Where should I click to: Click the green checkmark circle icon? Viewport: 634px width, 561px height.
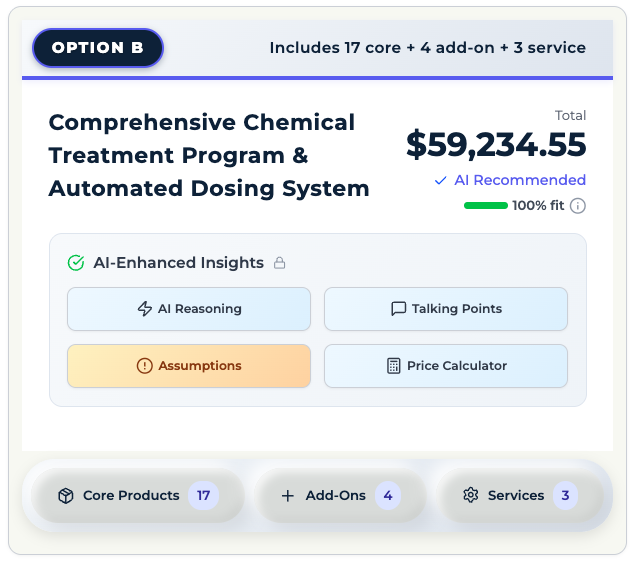75,263
